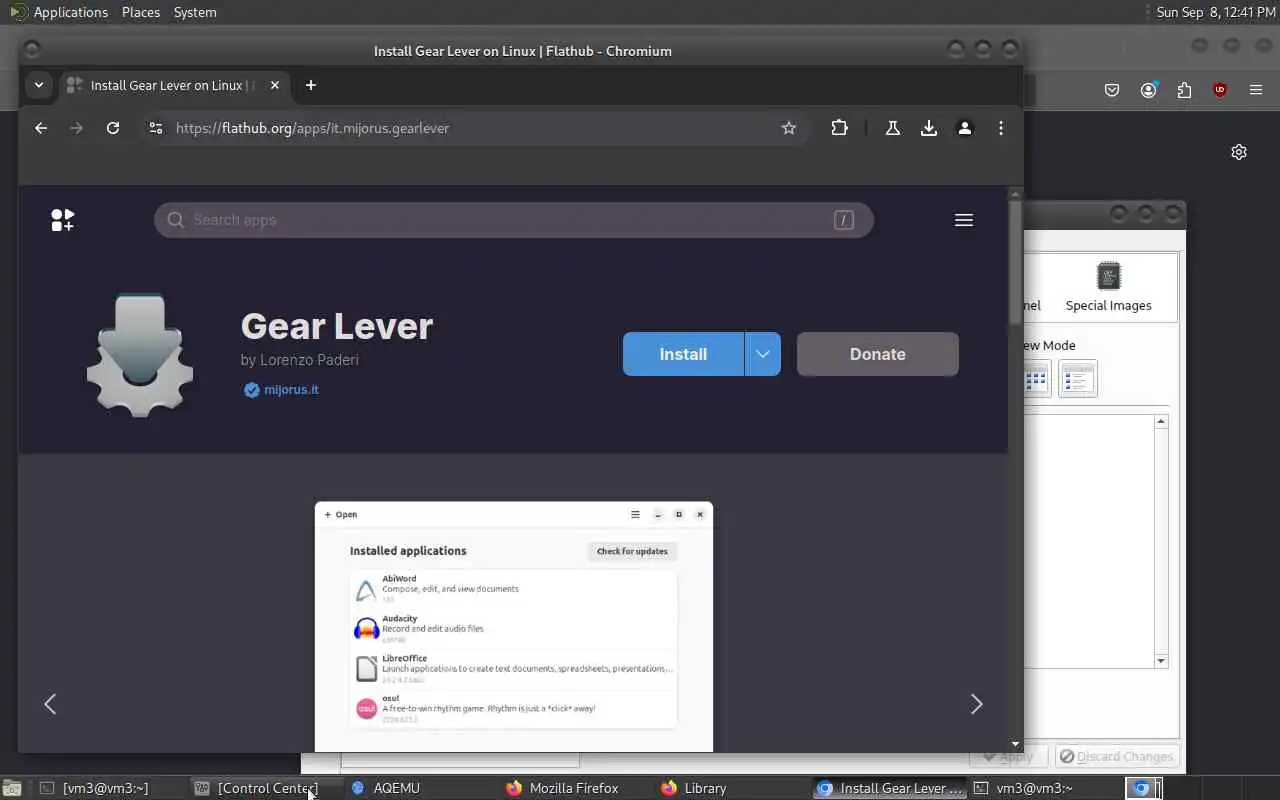Click the settings gear in Firefox page

pyautogui.click(x=1239, y=152)
